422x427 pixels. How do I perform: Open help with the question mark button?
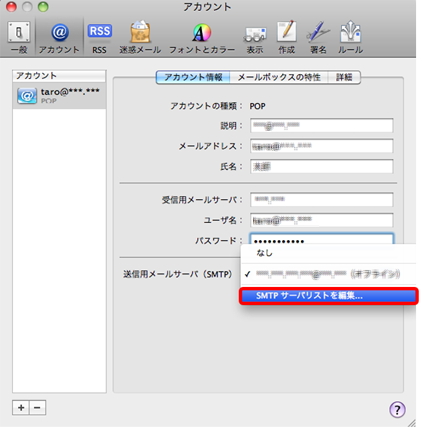pyautogui.click(x=397, y=409)
